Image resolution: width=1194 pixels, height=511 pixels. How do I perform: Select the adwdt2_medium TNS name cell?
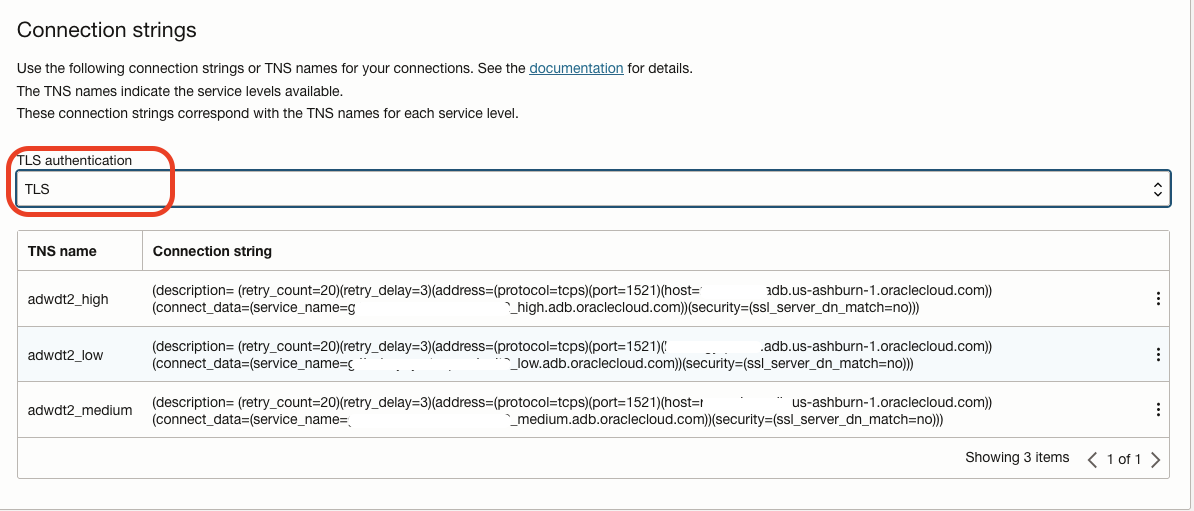80,410
